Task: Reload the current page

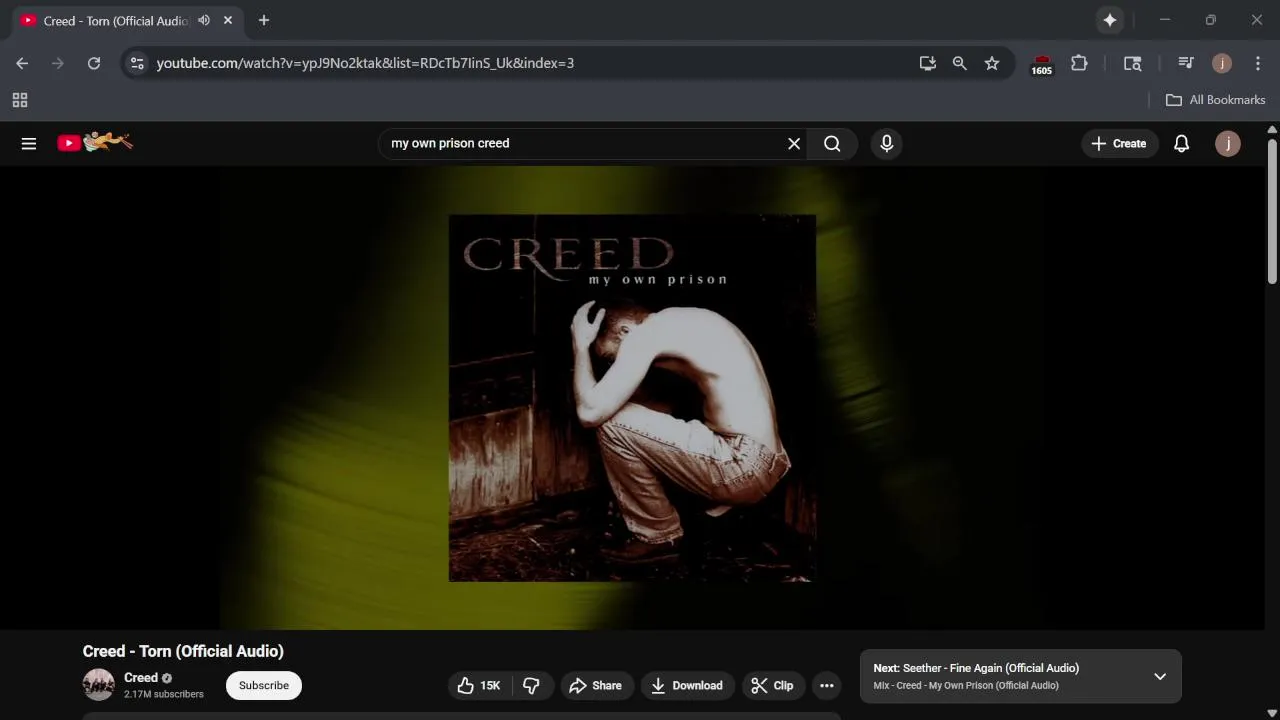Action: pyautogui.click(x=94, y=63)
